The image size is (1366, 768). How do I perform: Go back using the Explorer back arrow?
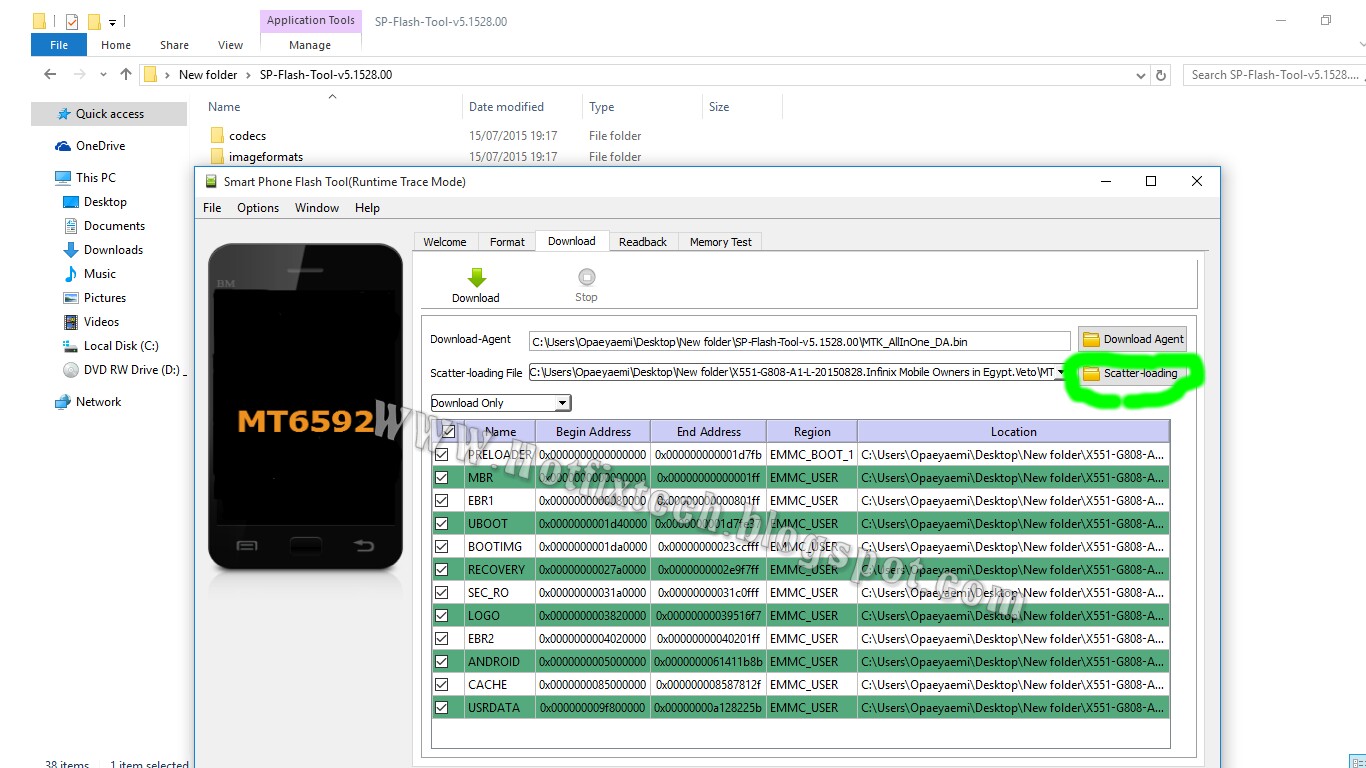pyautogui.click(x=50, y=74)
